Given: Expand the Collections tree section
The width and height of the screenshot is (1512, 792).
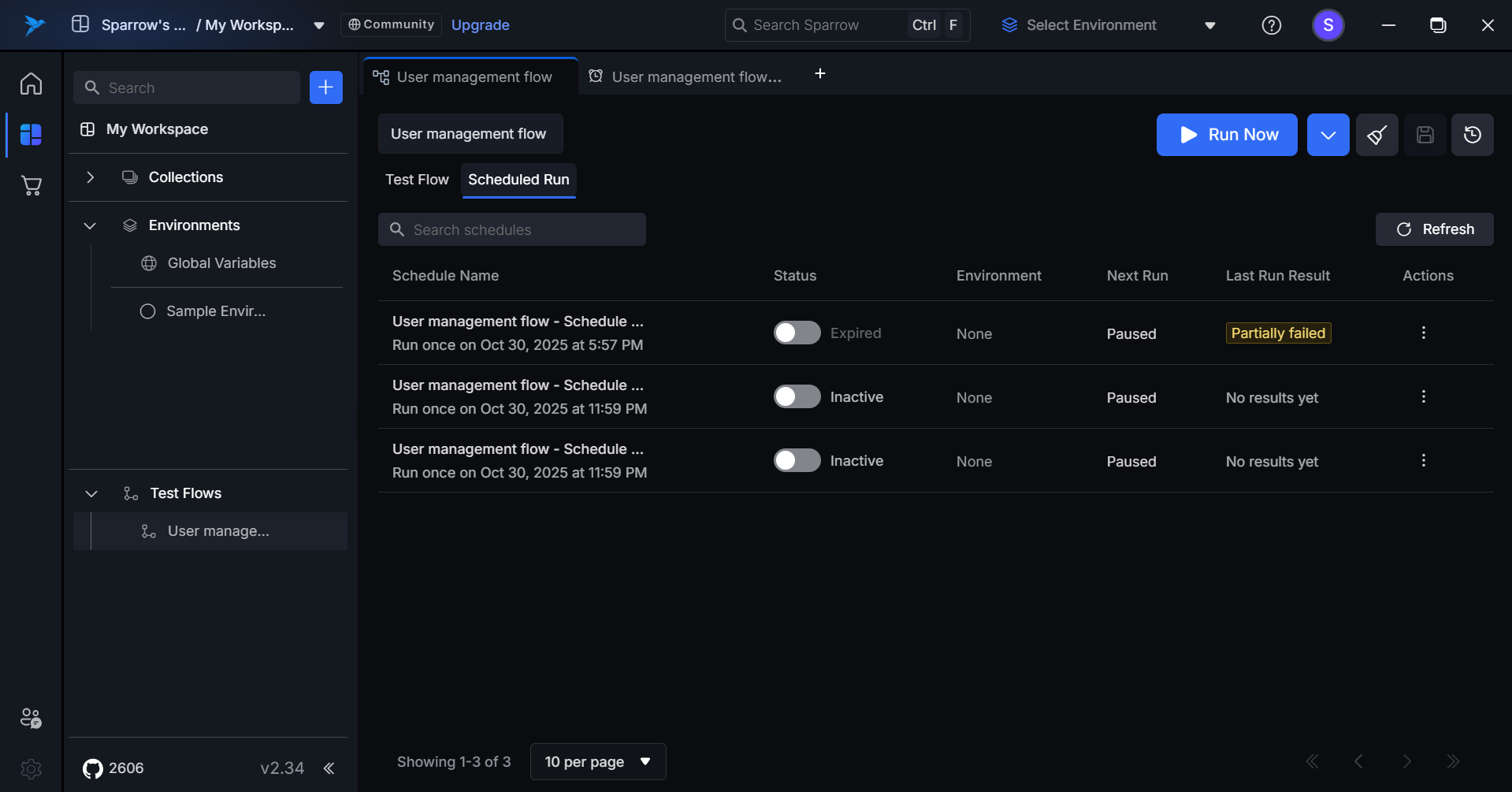Looking at the screenshot, I should click(91, 177).
